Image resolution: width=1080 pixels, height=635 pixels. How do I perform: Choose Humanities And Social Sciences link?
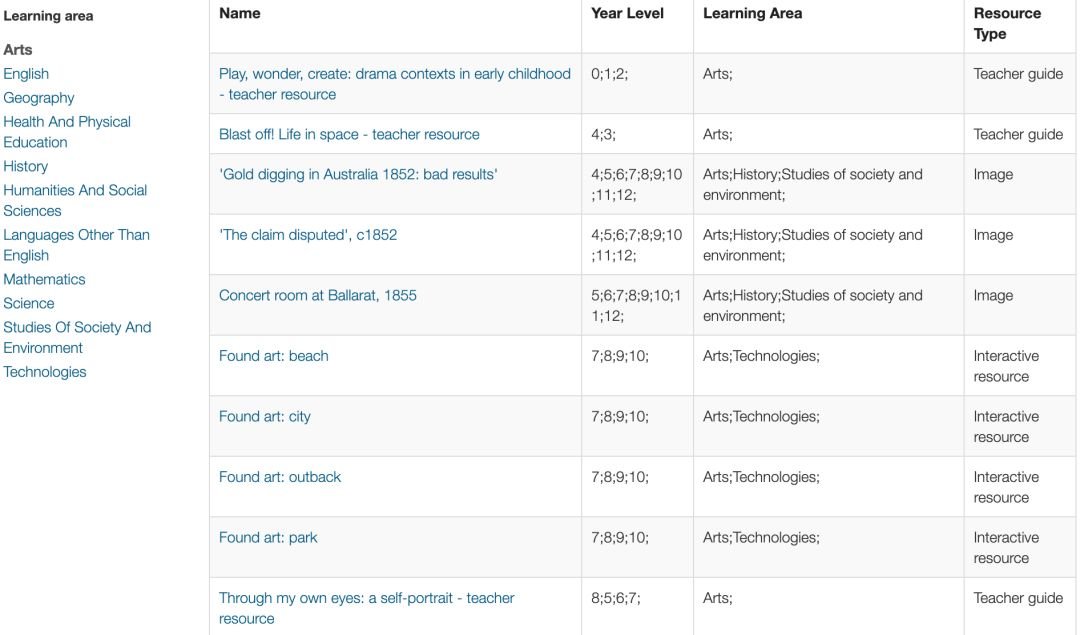click(x=75, y=200)
